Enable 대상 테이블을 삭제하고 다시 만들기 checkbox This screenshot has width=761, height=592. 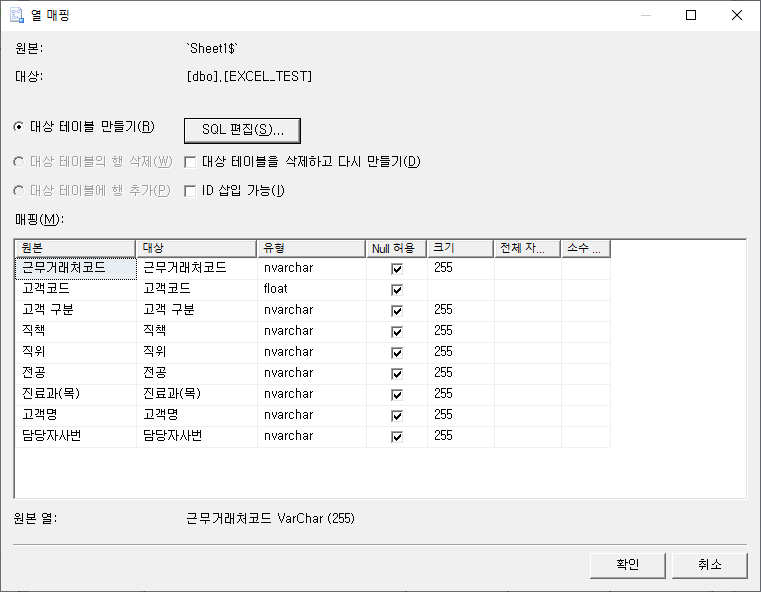191,162
